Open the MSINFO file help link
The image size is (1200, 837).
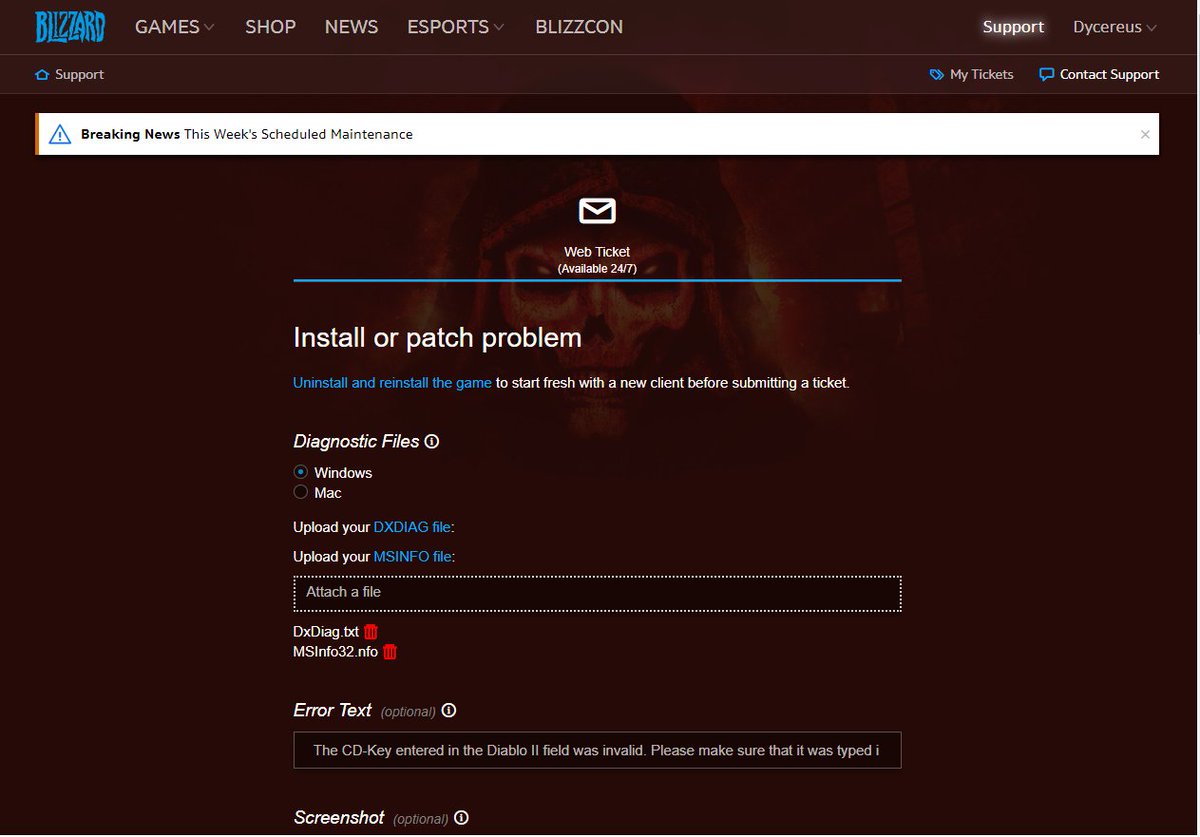pos(413,556)
